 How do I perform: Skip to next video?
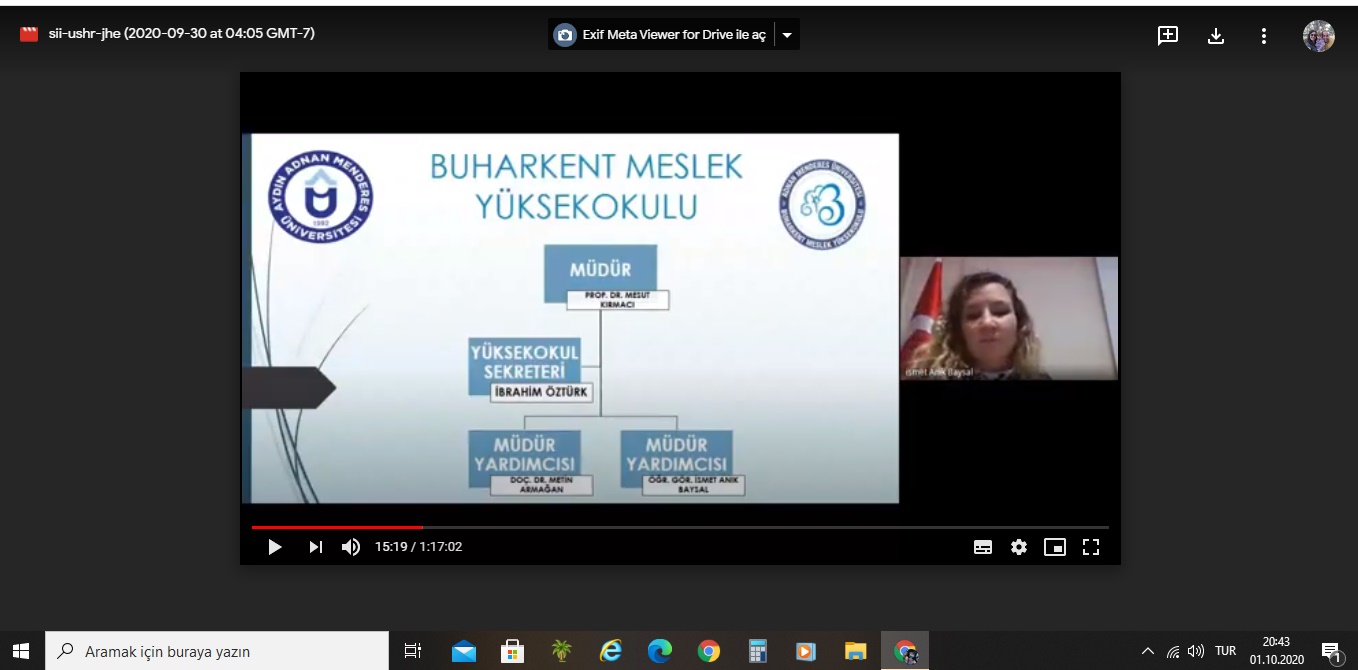coord(316,547)
